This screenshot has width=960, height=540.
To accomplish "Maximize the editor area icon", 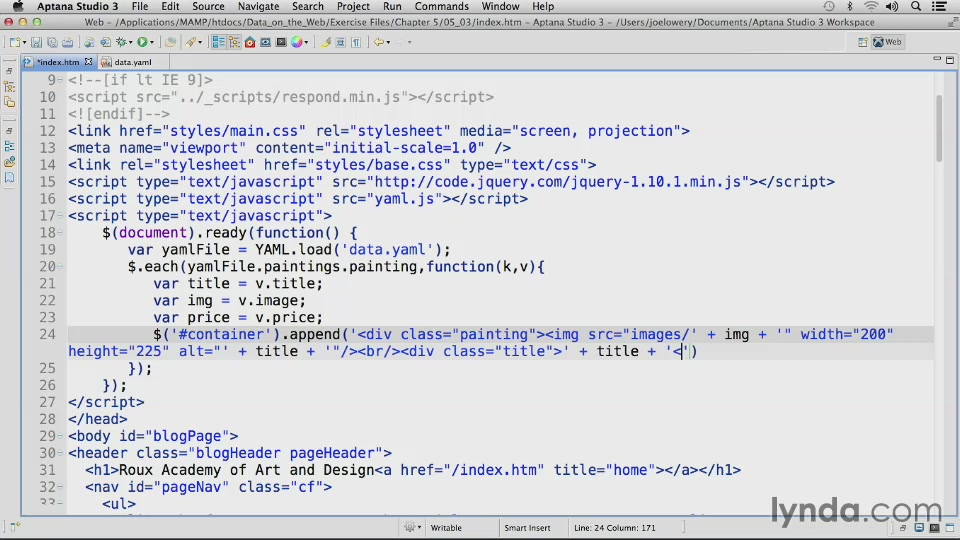I will pos(950,60).
